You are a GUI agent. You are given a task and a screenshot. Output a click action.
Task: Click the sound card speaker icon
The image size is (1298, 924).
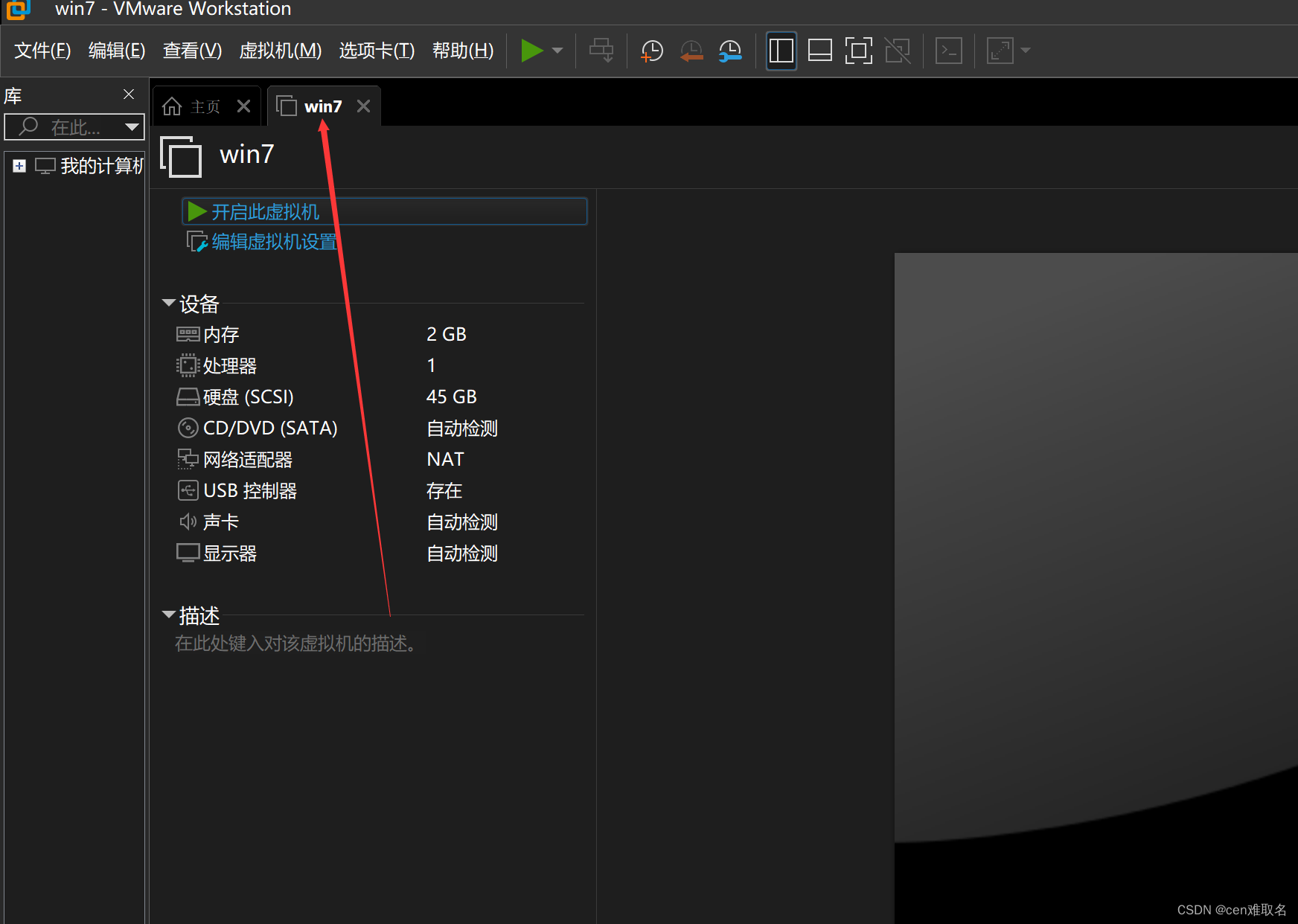(188, 522)
